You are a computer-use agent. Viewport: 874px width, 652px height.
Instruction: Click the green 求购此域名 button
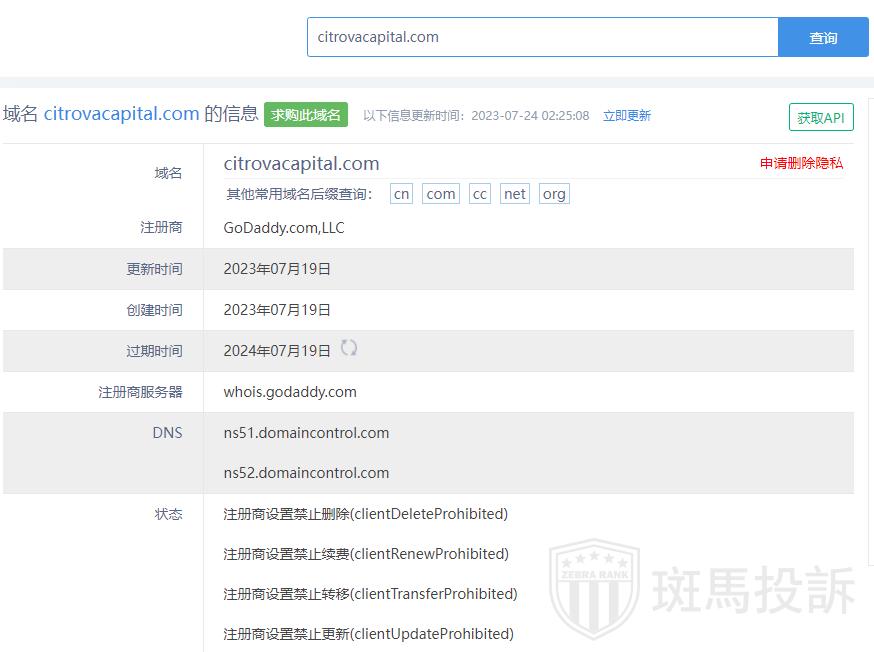tap(305, 115)
